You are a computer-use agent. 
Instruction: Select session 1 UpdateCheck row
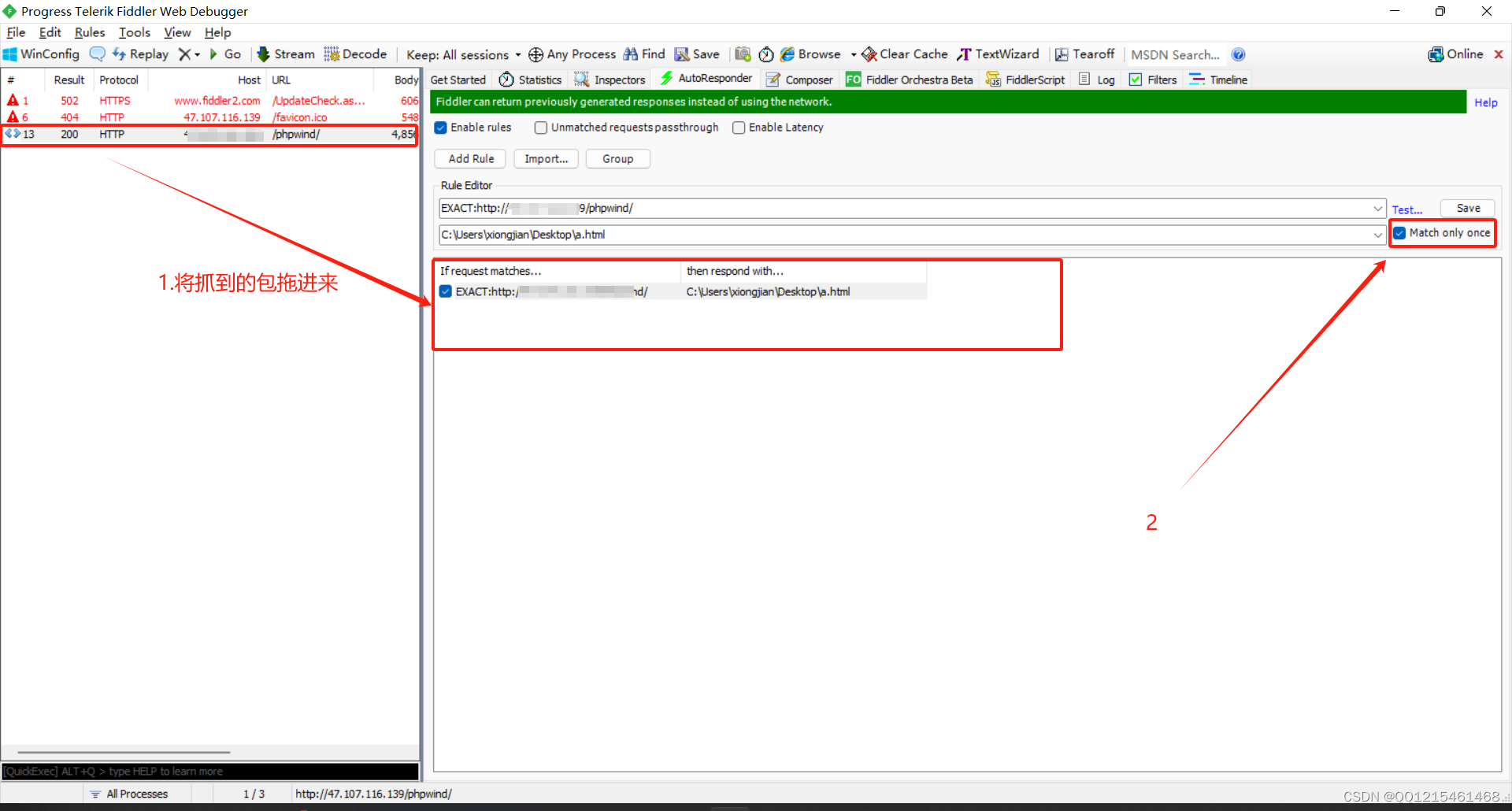210,101
